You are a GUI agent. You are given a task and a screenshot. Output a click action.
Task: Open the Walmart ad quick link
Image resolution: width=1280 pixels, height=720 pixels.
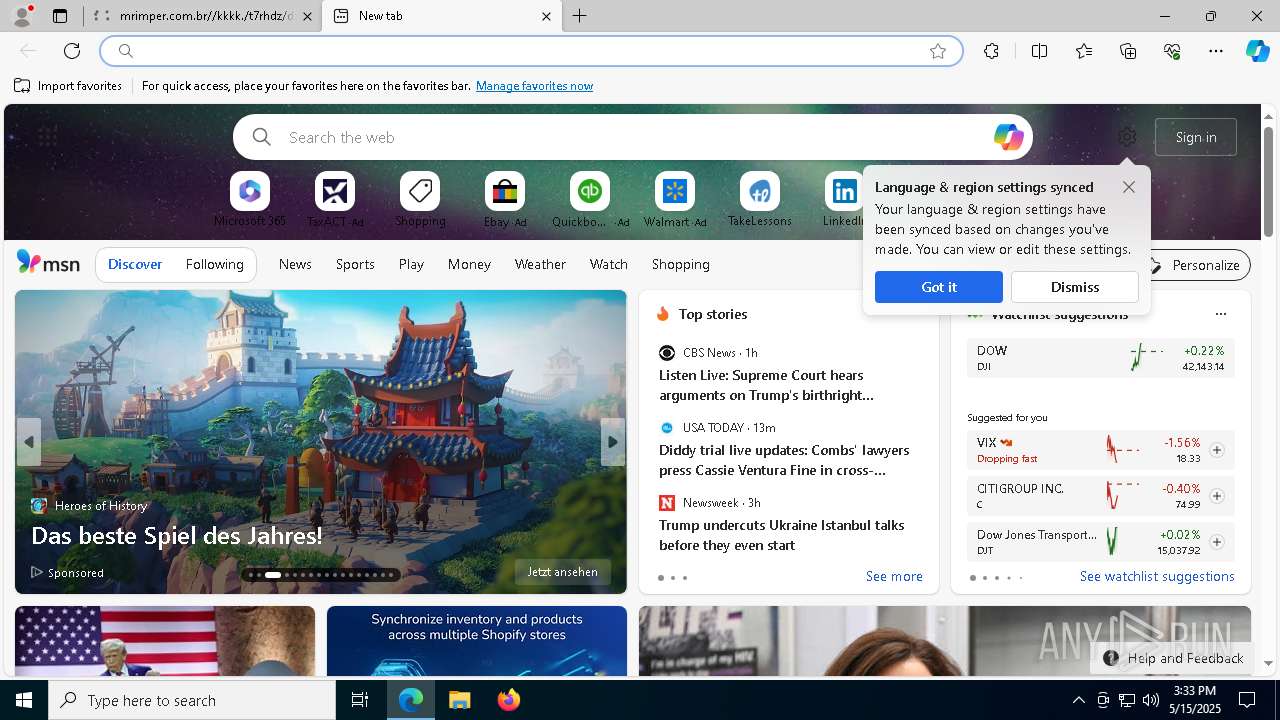675,200
